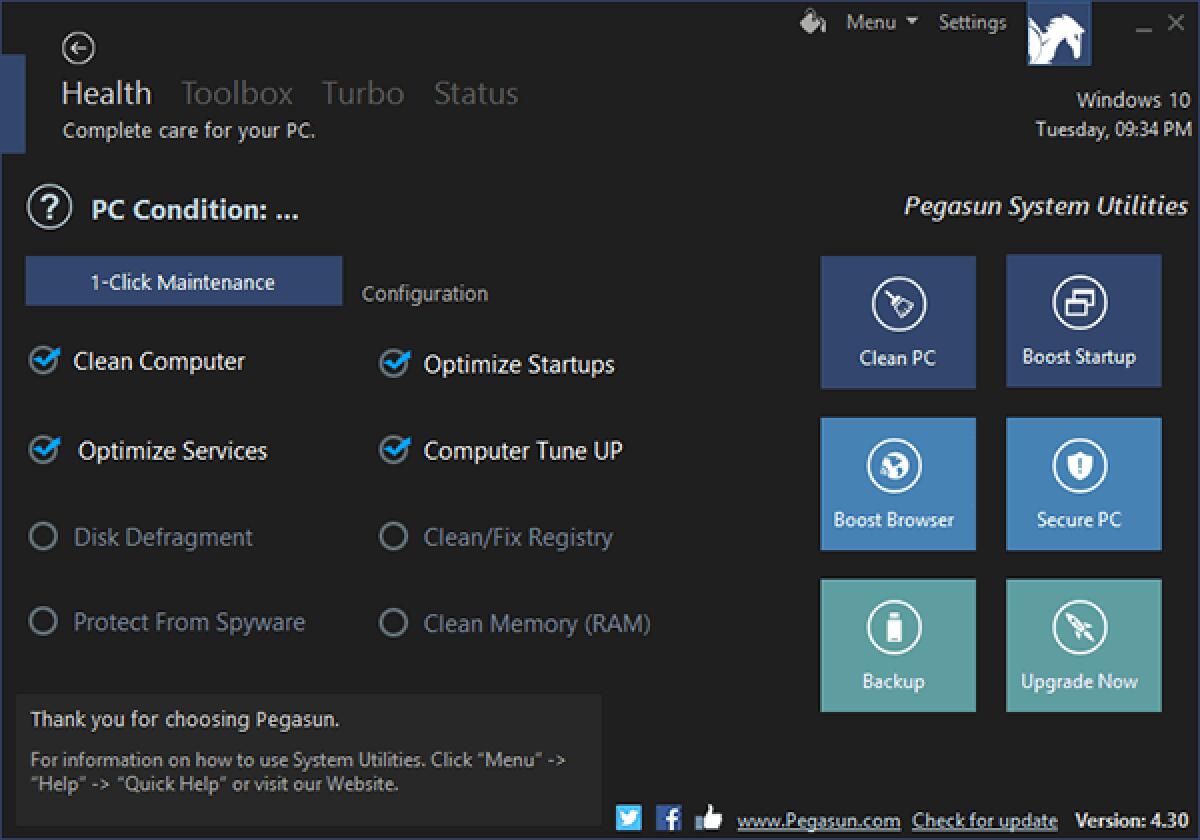Click the thumbs-up icon in footer

[x=708, y=818]
